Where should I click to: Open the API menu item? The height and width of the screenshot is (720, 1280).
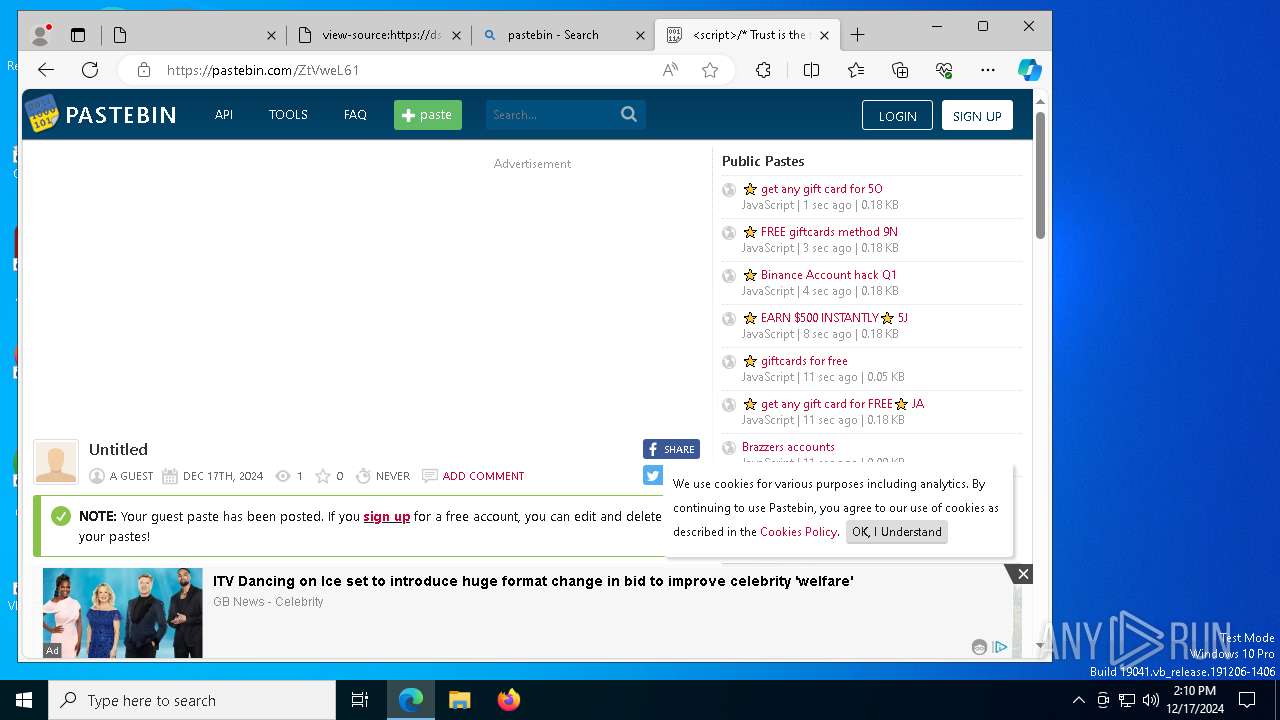(x=224, y=114)
